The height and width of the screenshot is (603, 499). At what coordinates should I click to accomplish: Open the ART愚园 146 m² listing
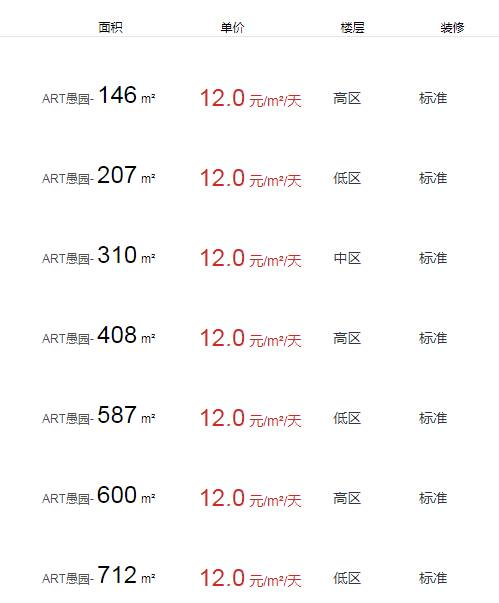point(98,95)
